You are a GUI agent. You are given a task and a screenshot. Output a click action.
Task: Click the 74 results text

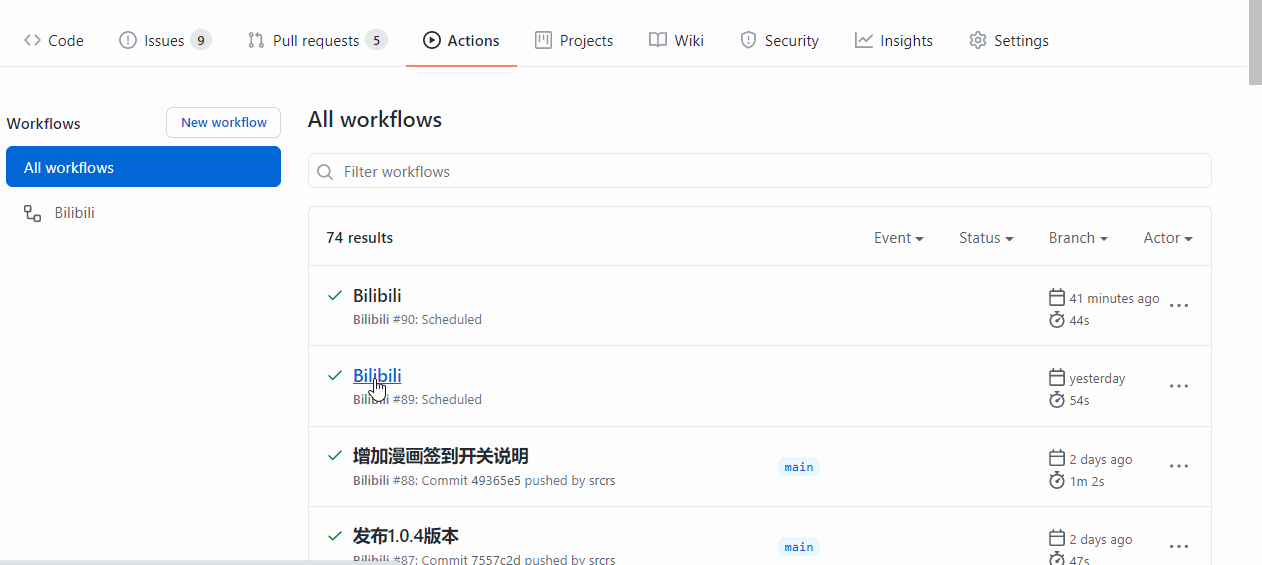point(359,238)
